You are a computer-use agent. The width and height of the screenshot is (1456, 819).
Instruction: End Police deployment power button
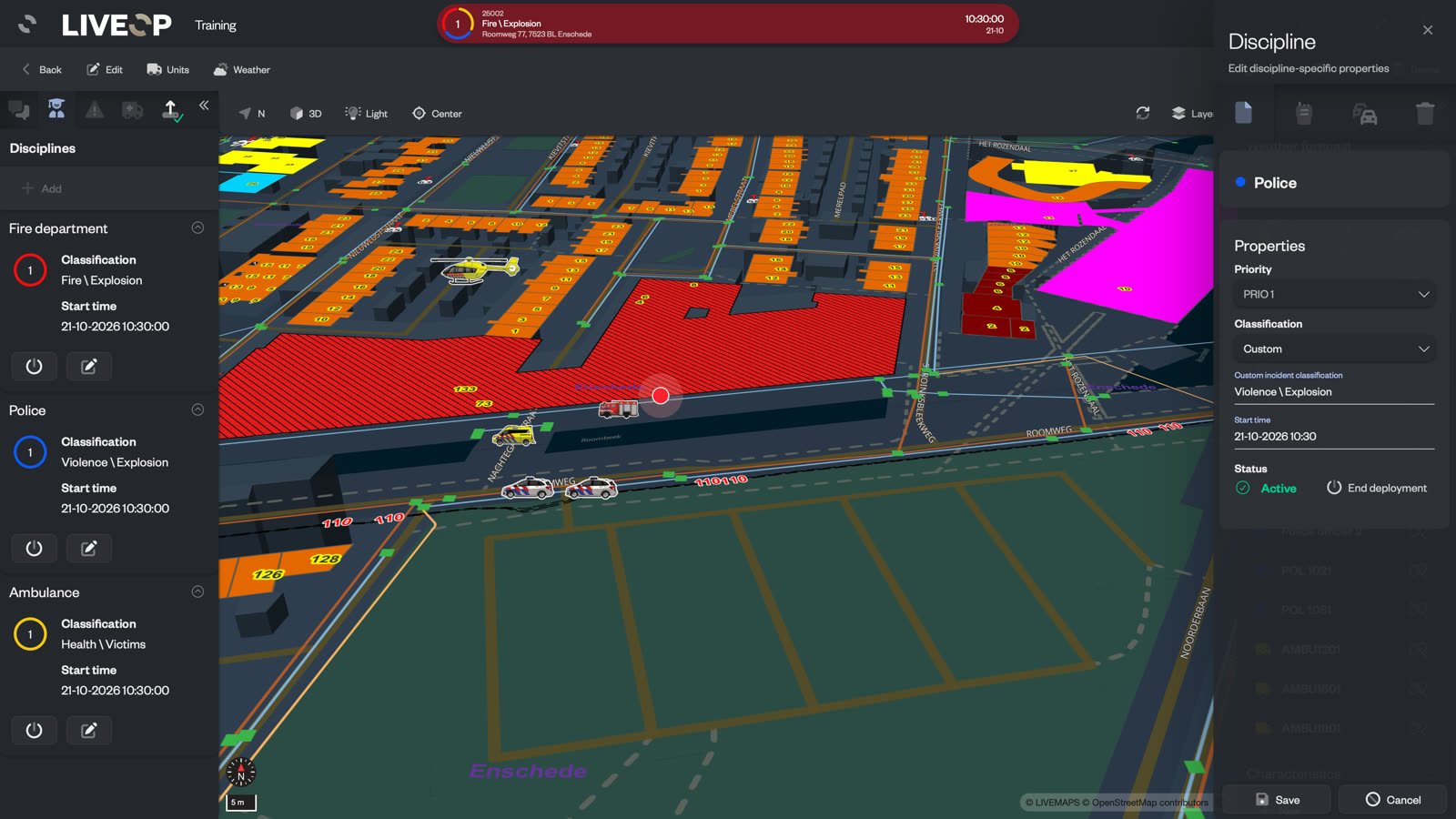(34, 548)
